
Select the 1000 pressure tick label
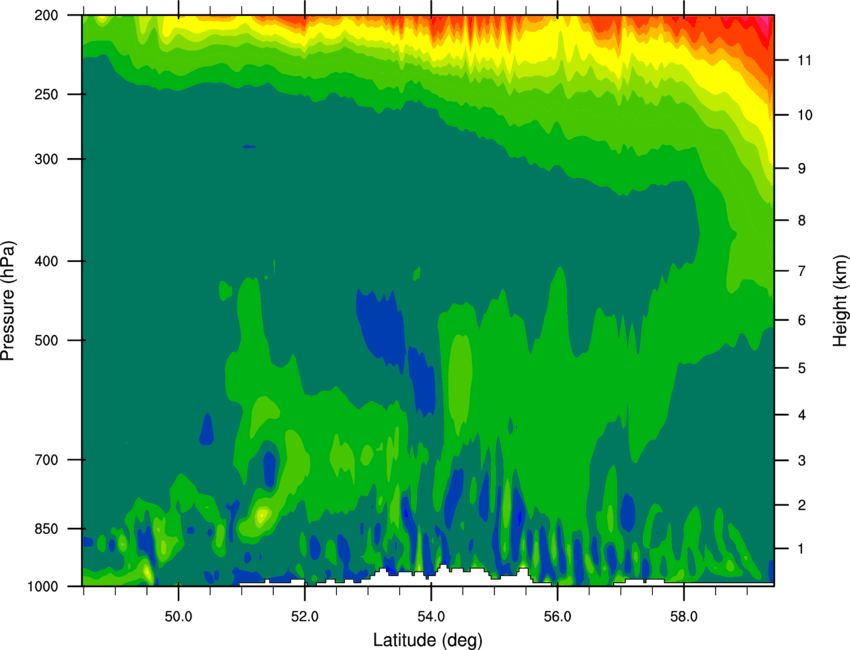[42, 587]
